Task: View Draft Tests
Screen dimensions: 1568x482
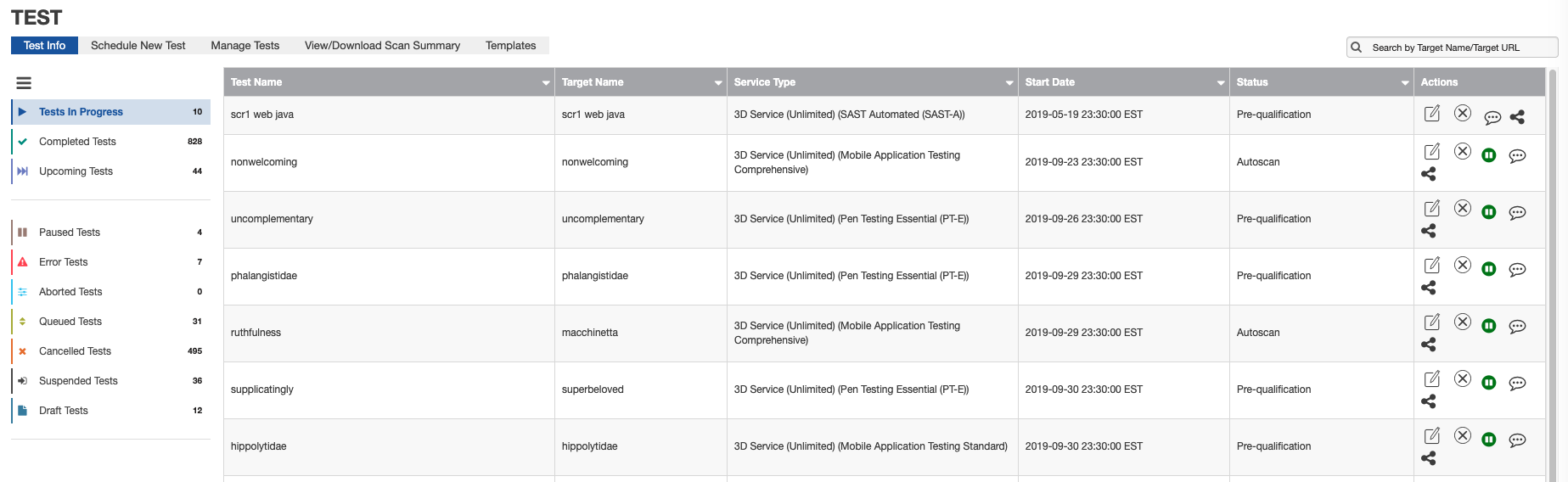Action: pos(110,411)
